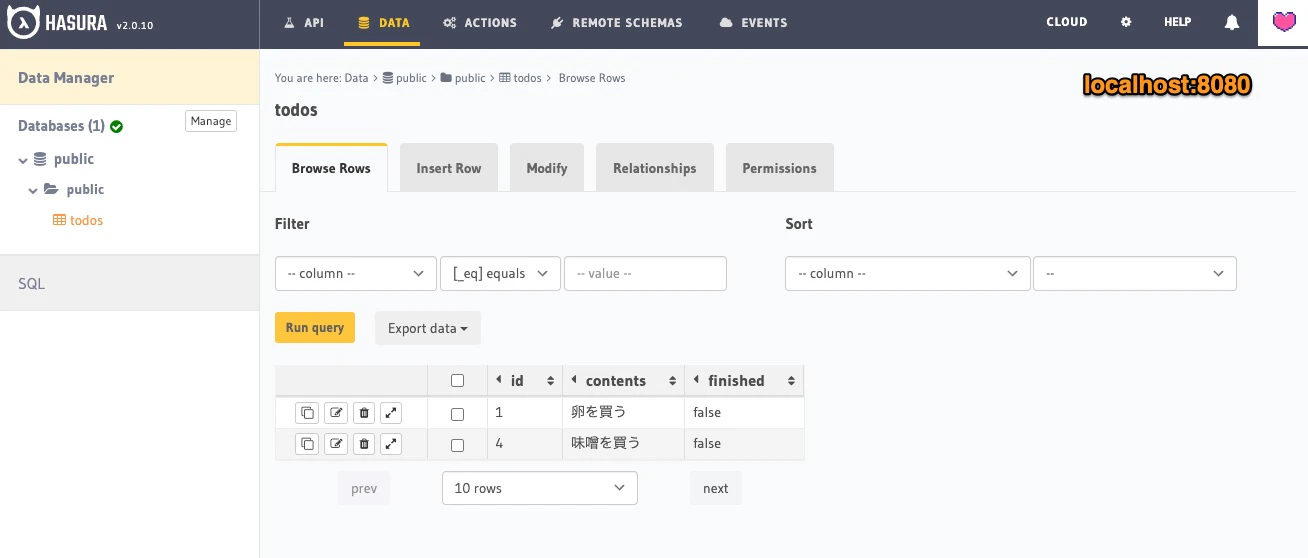Image resolution: width=1308 pixels, height=558 pixels.
Task: Open the [_eq] equals operator dropdown
Action: pyautogui.click(x=500, y=273)
